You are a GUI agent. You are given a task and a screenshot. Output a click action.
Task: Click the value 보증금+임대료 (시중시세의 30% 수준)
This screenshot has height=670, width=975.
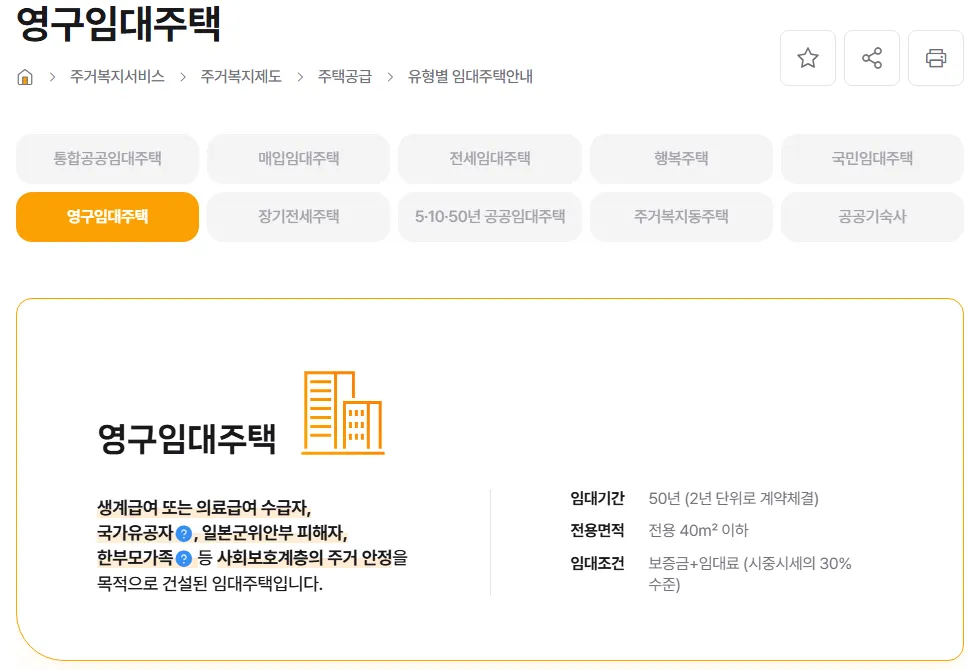[x=749, y=574]
